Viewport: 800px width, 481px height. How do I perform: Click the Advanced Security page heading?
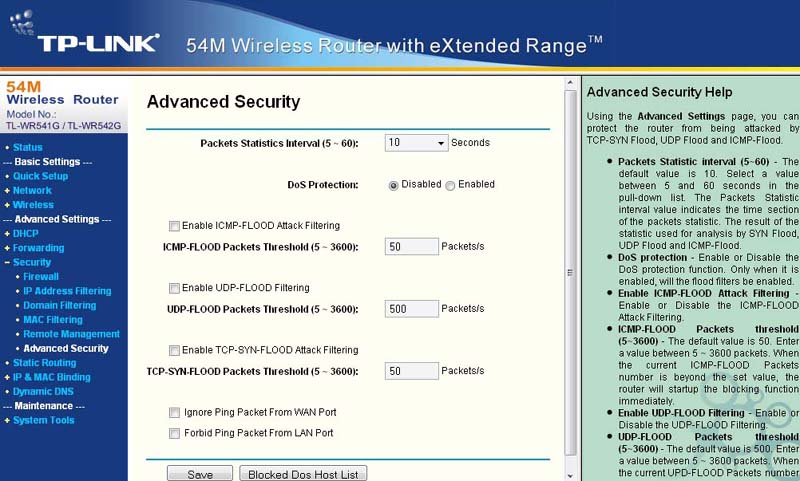tap(223, 102)
